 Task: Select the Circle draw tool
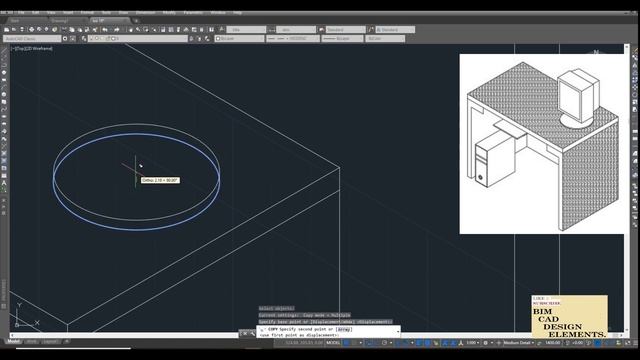(4, 95)
